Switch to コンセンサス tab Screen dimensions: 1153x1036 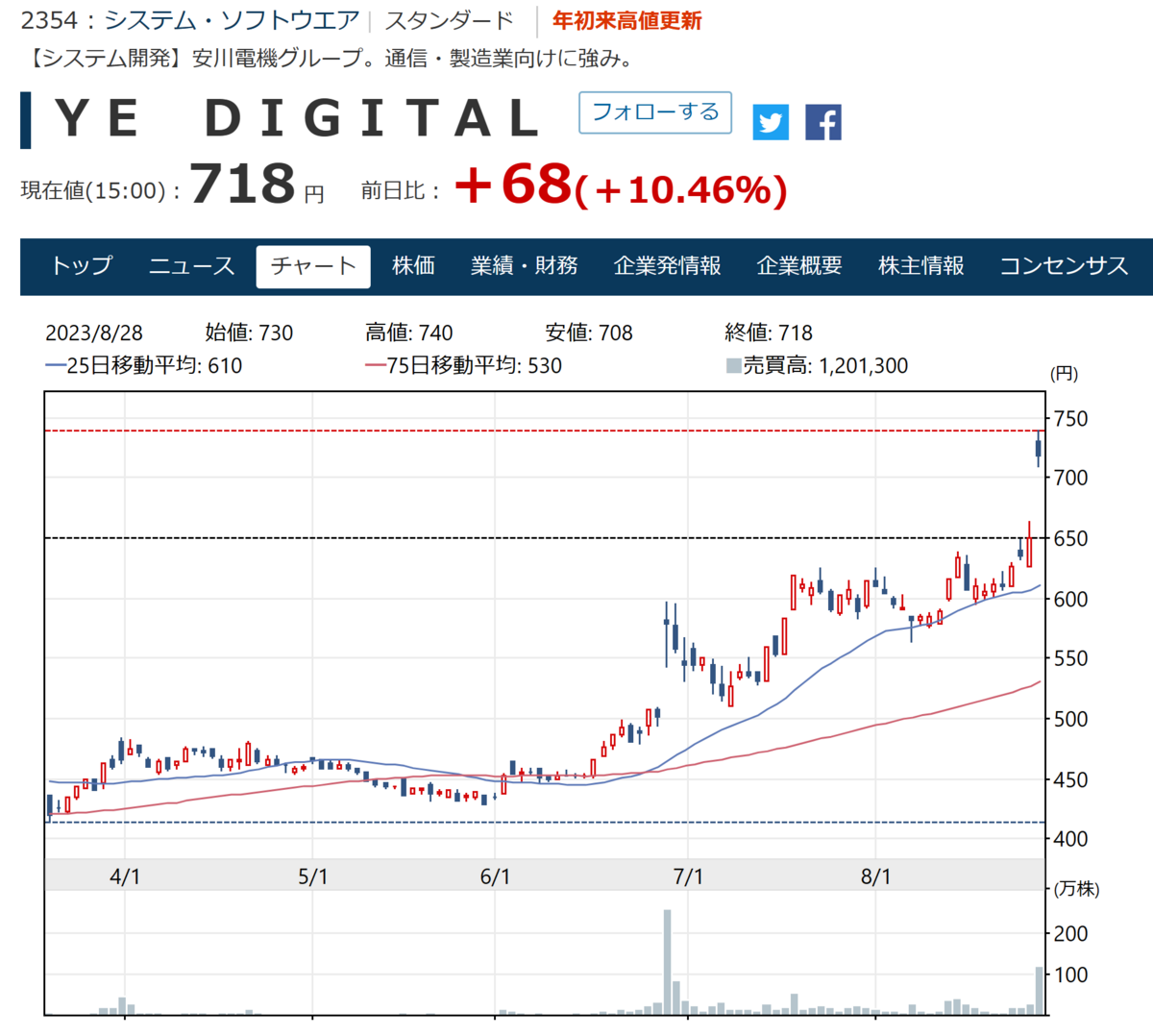(x=1064, y=266)
